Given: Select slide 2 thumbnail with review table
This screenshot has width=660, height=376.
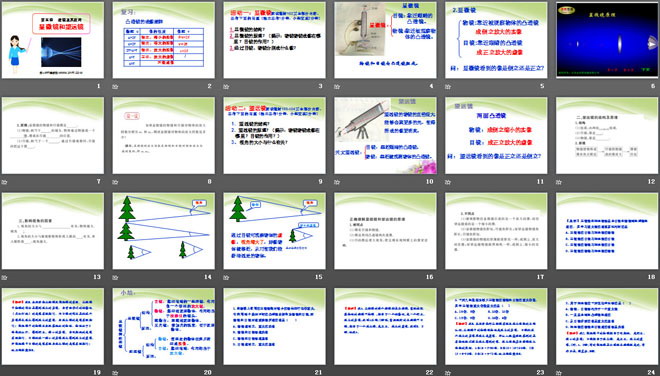Looking at the screenshot, I should tap(164, 40).
